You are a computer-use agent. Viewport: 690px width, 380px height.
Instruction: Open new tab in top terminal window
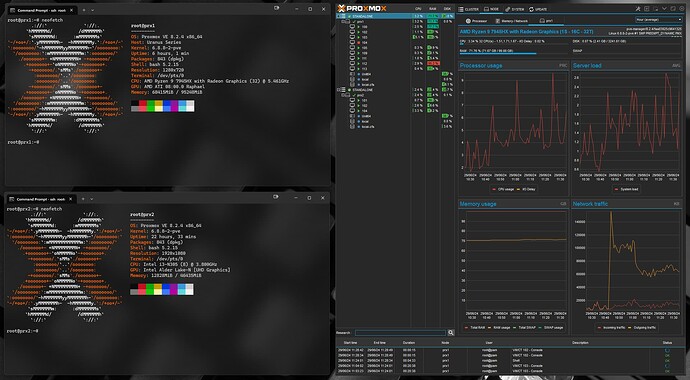(84, 10)
